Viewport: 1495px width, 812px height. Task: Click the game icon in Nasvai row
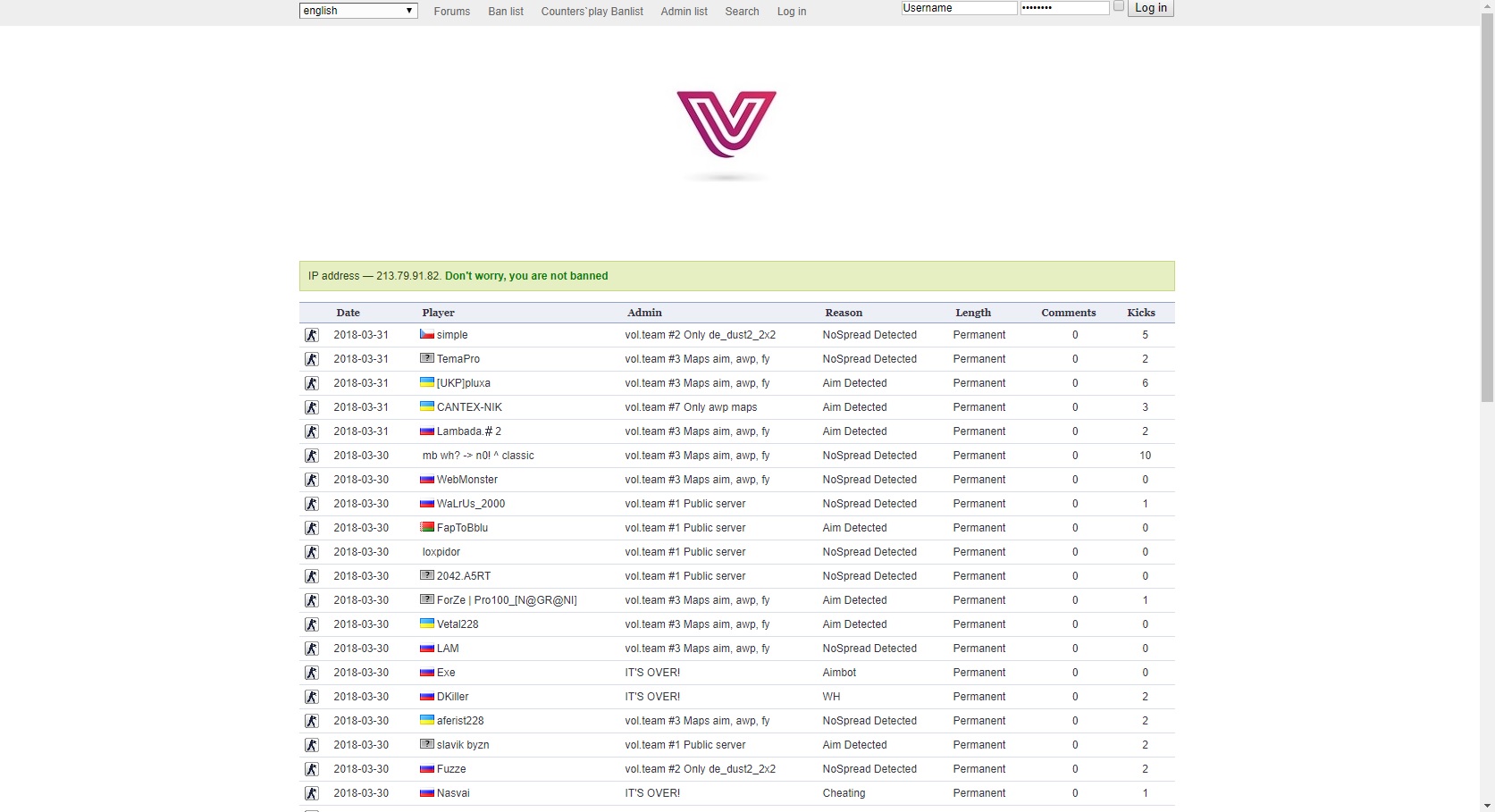(x=312, y=793)
